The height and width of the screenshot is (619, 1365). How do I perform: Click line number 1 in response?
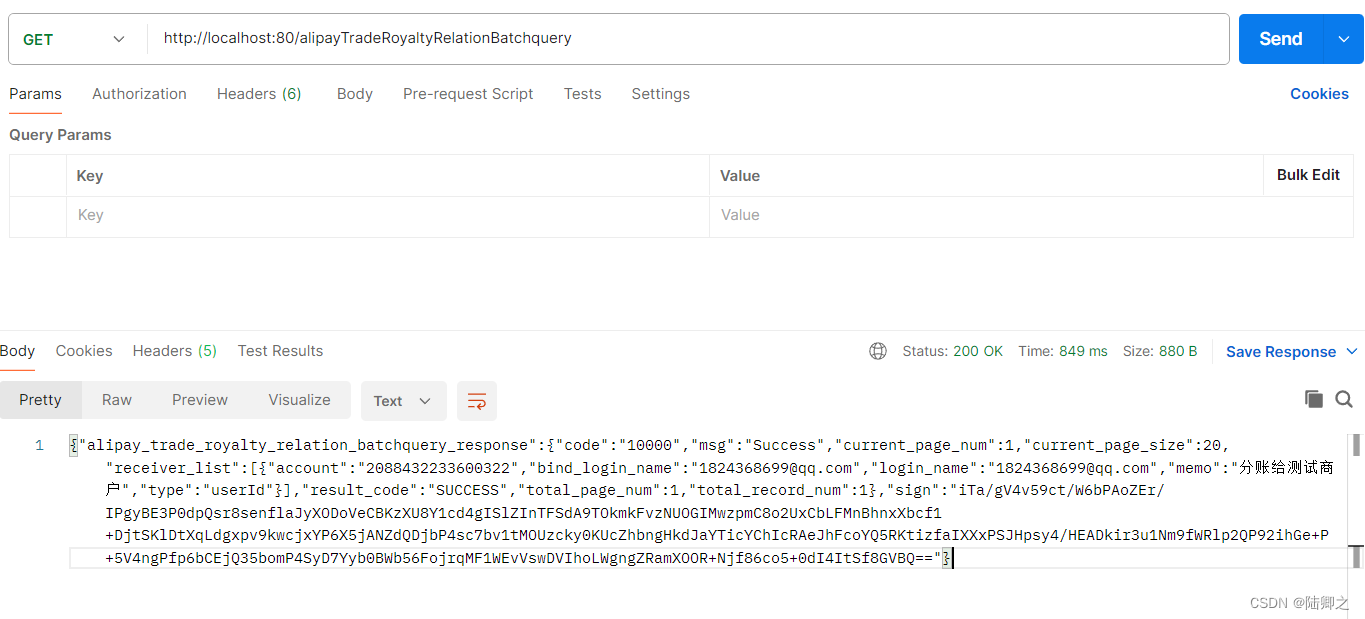click(x=39, y=445)
